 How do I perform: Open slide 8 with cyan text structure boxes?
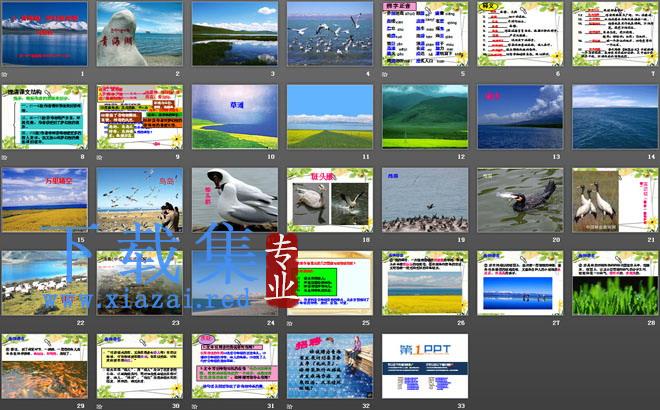(x=45, y=117)
